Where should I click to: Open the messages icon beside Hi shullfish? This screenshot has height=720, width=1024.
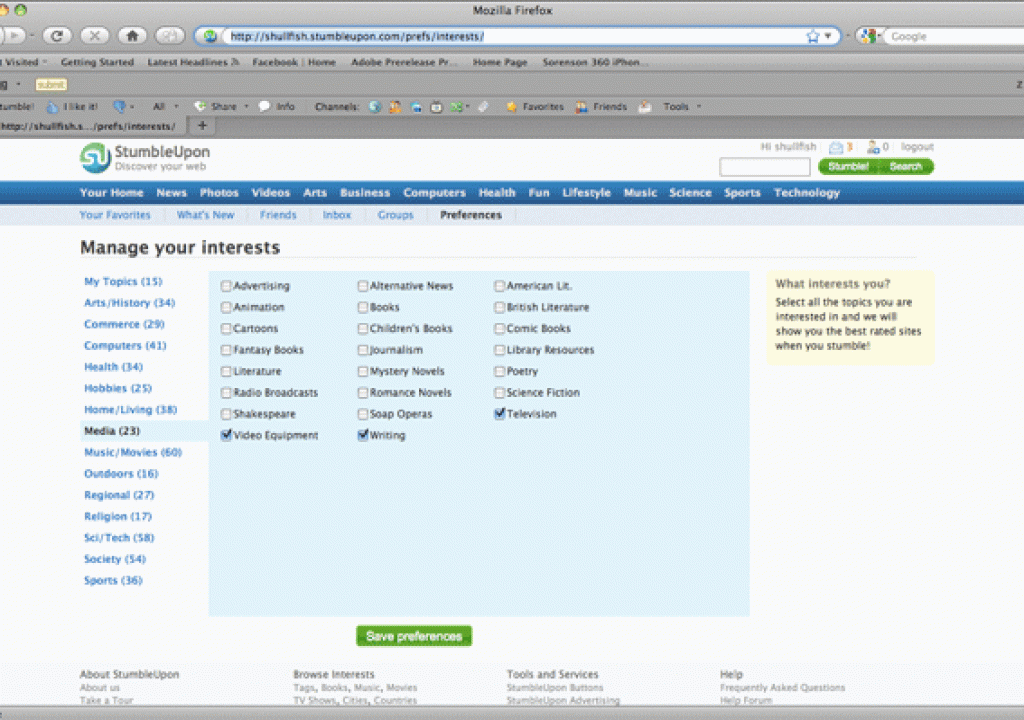pos(836,147)
